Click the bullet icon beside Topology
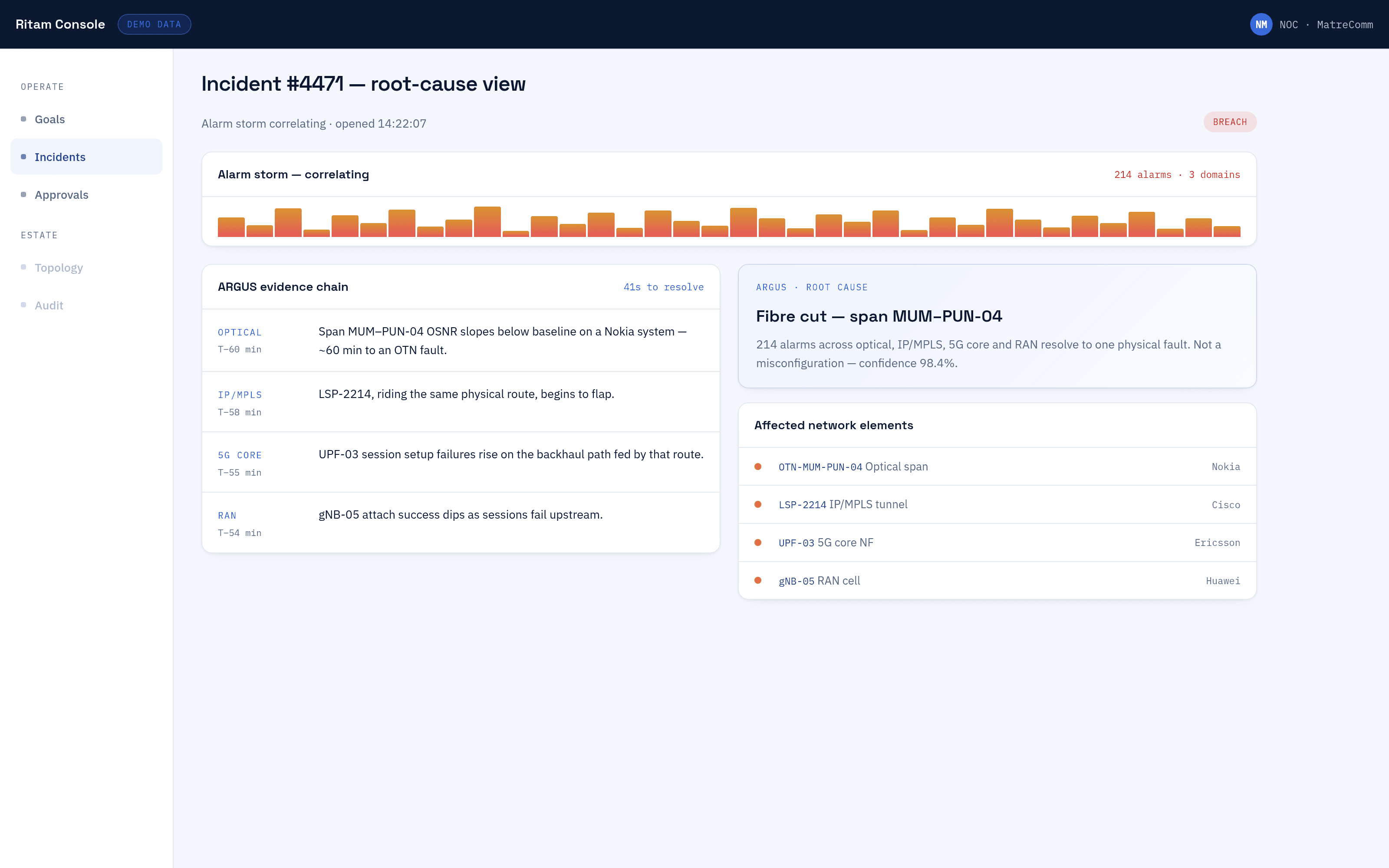This screenshot has width=1389, height=868. point(23,267)
